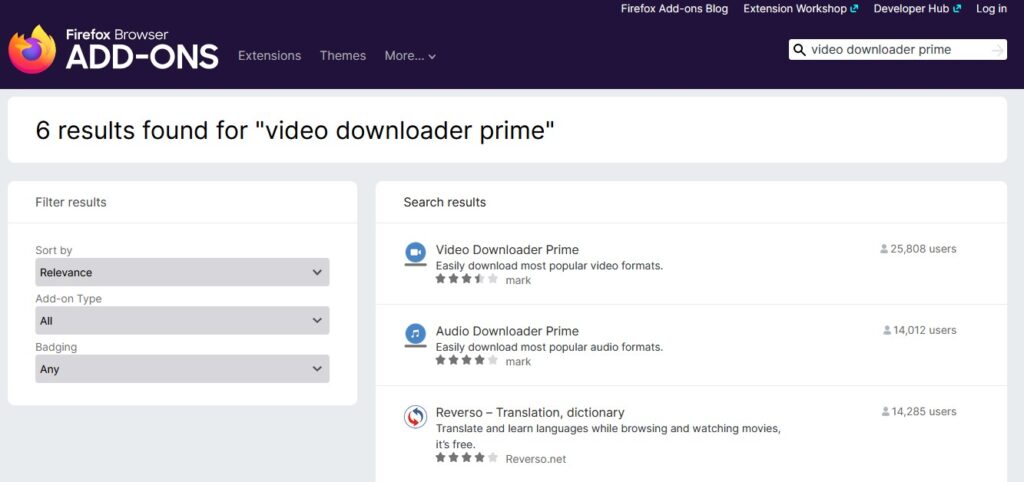Click the star rating for Audio Downloader Prime

(466, 360)
